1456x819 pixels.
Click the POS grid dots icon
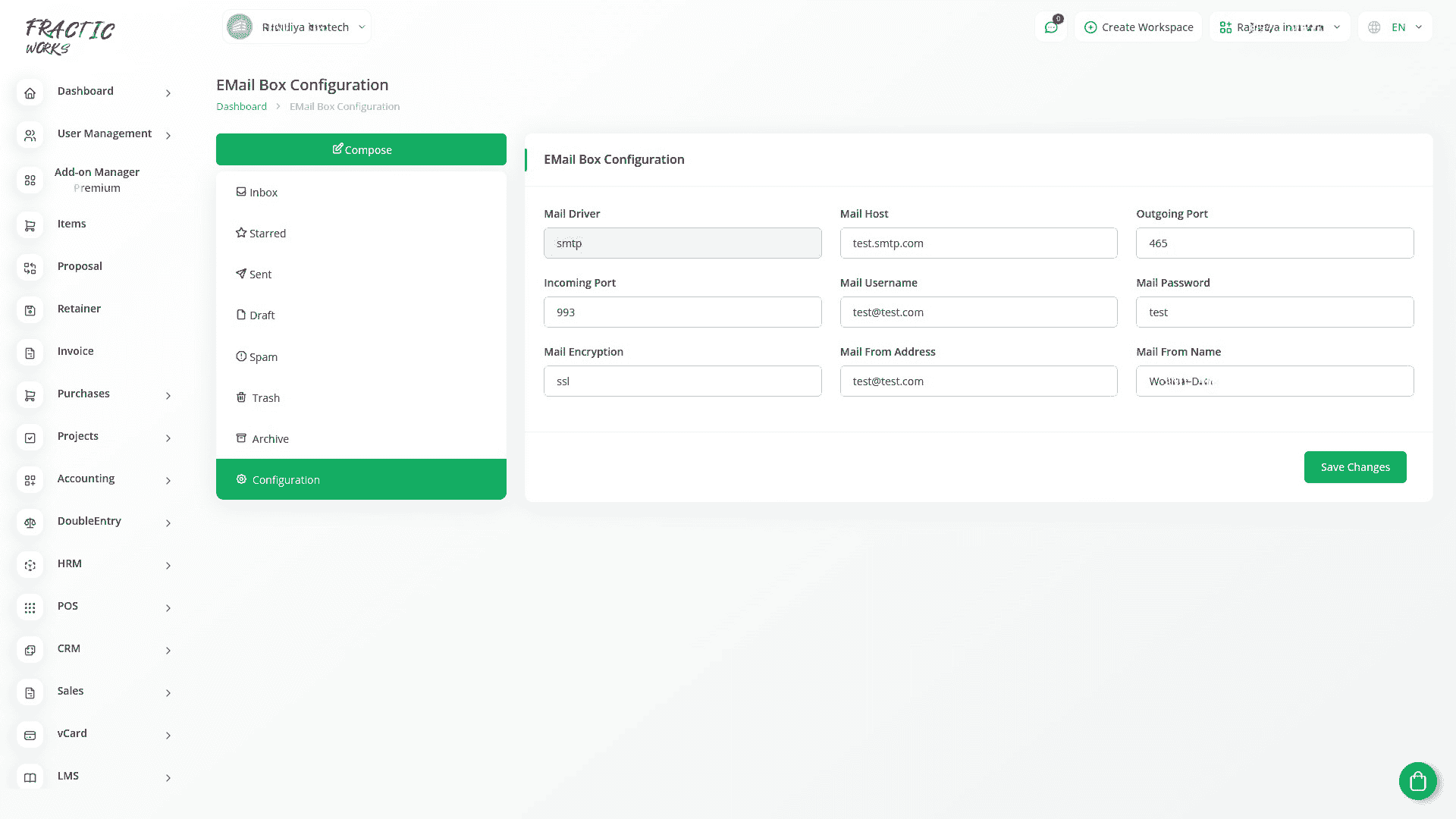30,607
